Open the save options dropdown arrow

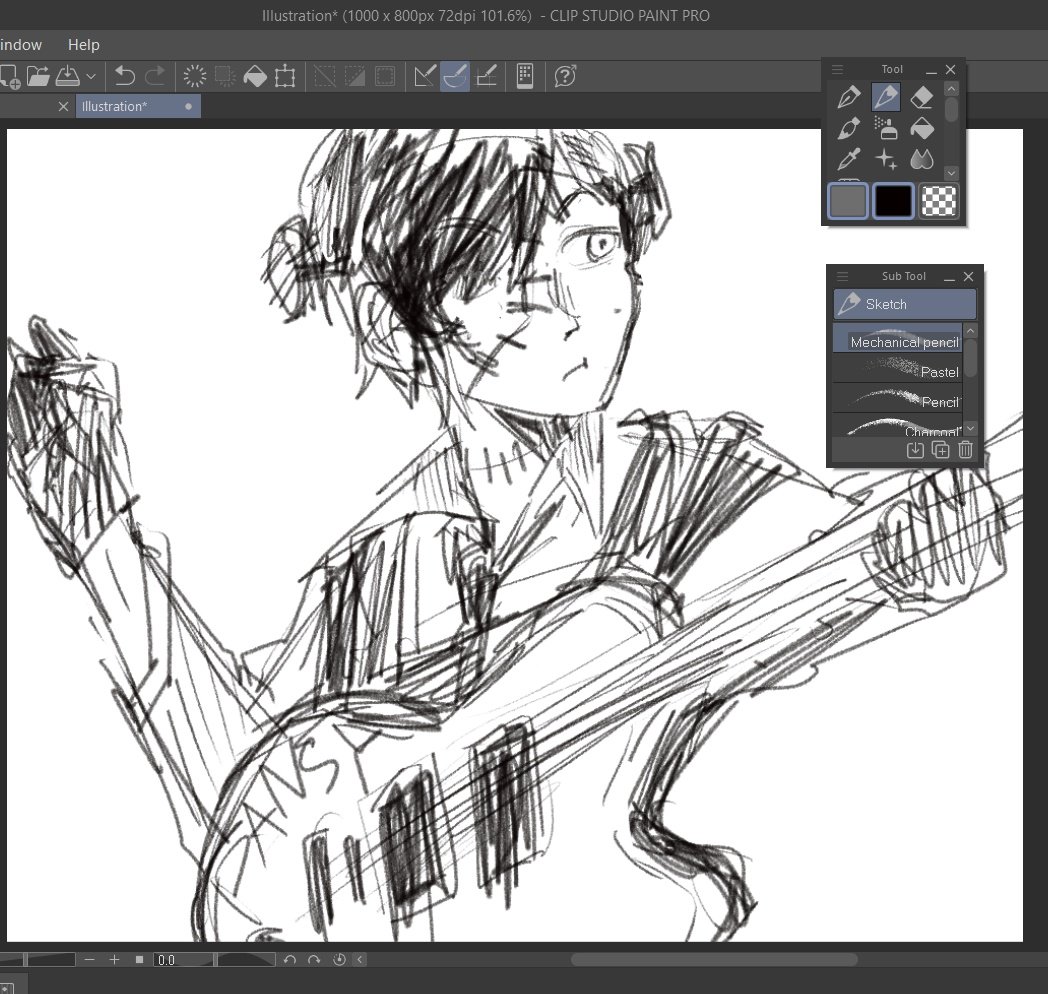coord(92,76)
